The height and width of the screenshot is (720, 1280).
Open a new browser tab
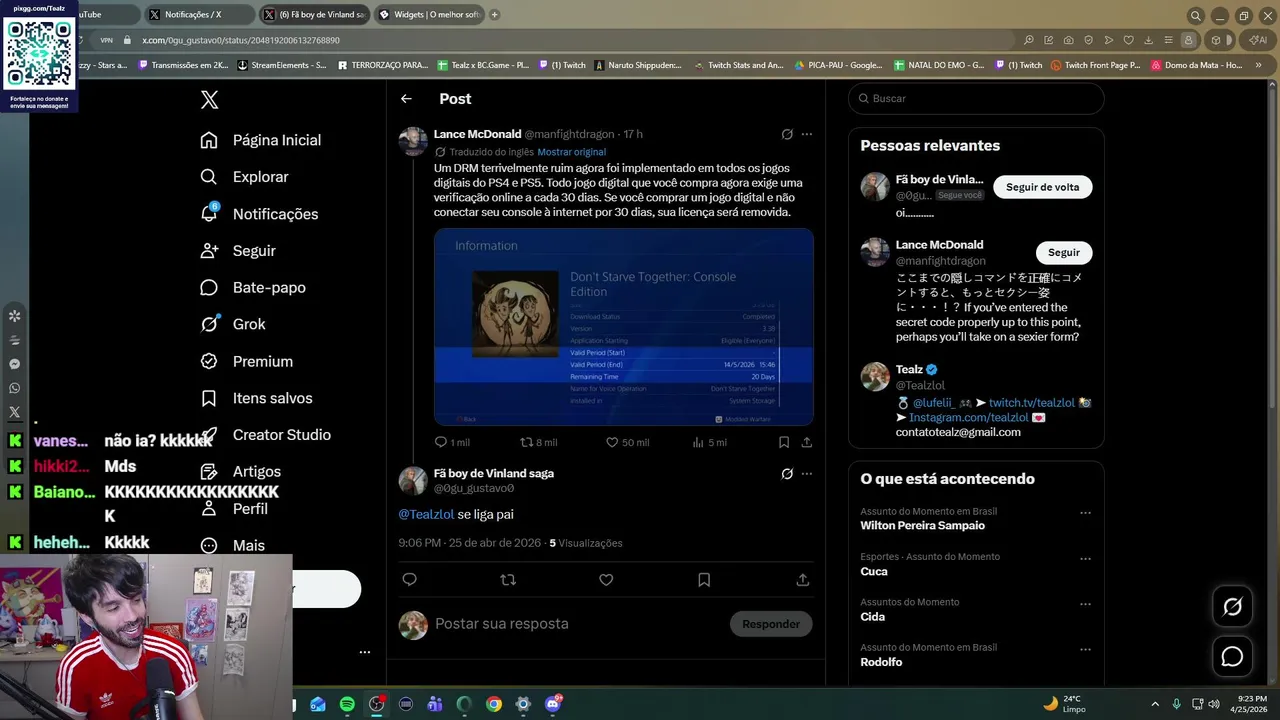[x=494, y=15]
